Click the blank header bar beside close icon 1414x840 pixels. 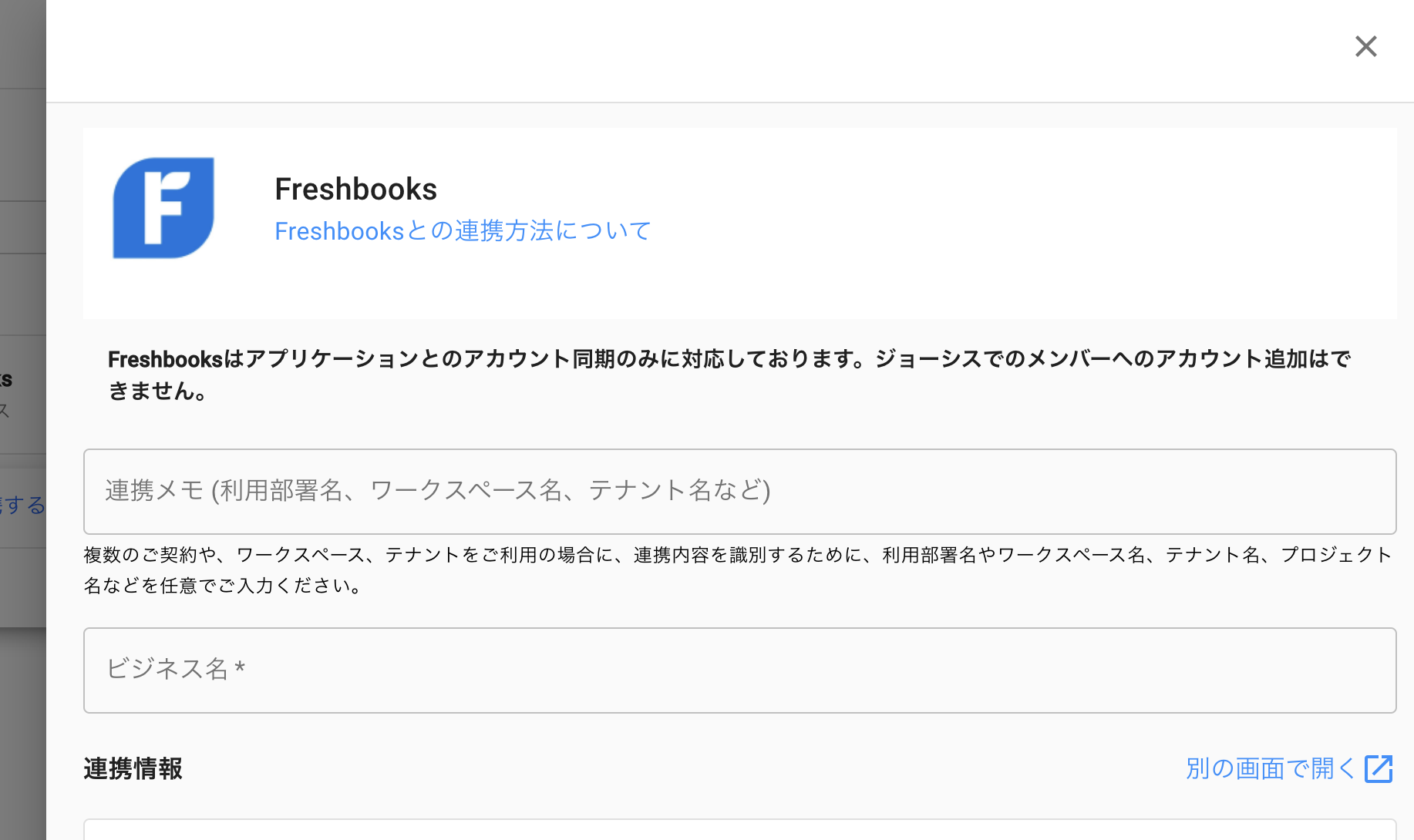click(694, 50)
